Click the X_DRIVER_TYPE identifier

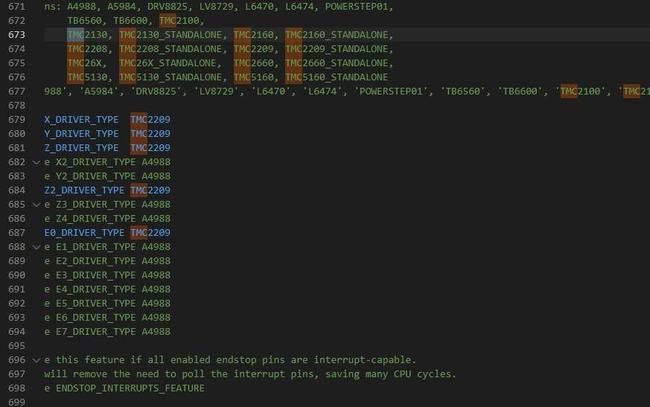(x=81, y=119)
